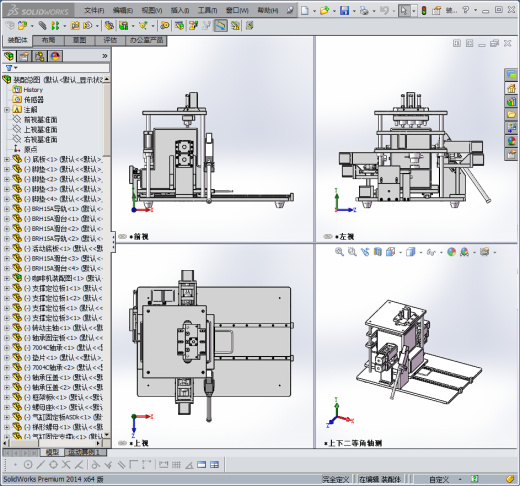Click the New document icon

pyautogui.click(x=305, y=11)
